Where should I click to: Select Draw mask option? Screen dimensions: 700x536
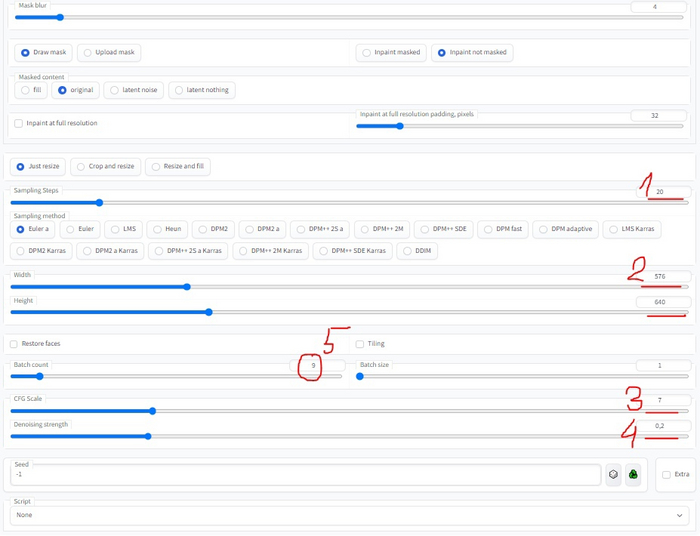[x=44, y=52]
